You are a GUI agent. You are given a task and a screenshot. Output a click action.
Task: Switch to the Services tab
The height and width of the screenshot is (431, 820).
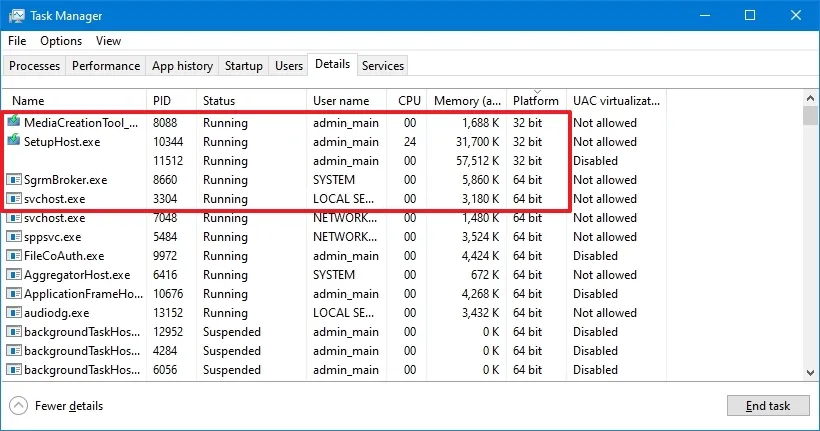click(x=383, y=66)
